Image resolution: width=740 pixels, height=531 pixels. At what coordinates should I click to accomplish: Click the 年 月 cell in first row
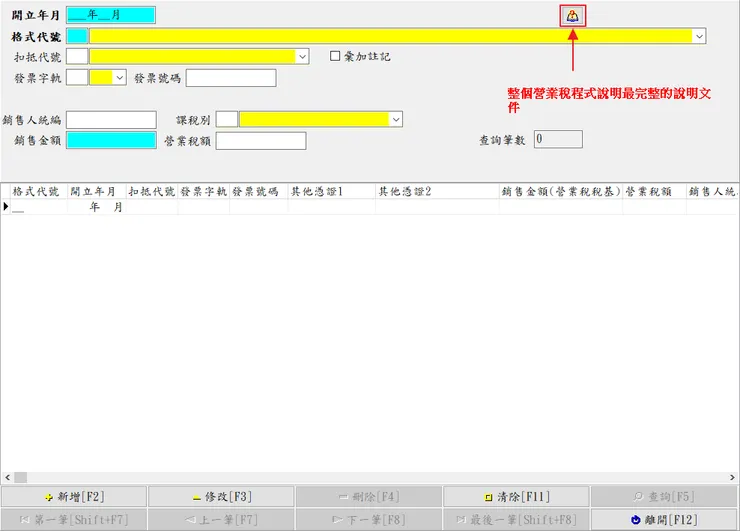pos(97,207)
